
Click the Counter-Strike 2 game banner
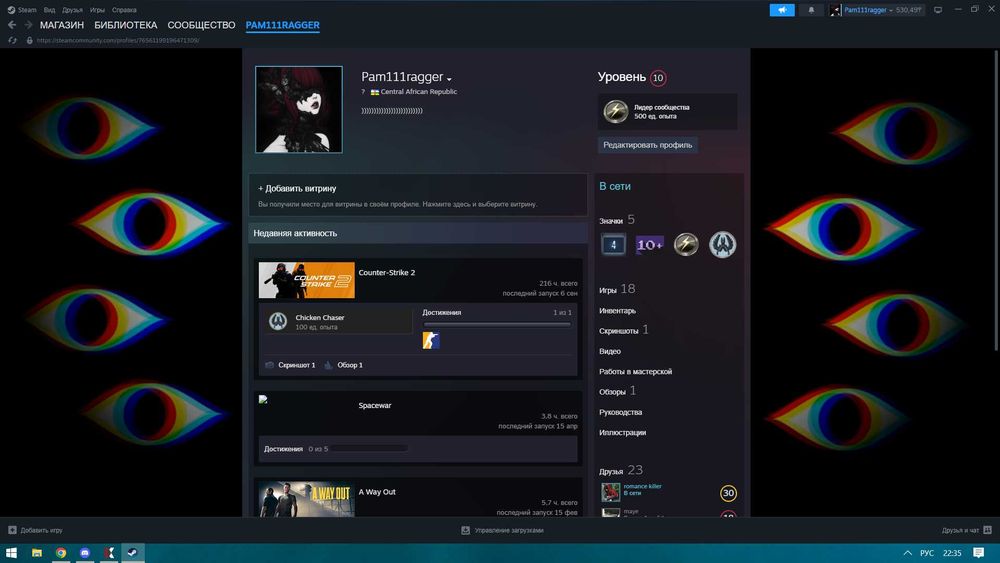[x=307, y=280]
